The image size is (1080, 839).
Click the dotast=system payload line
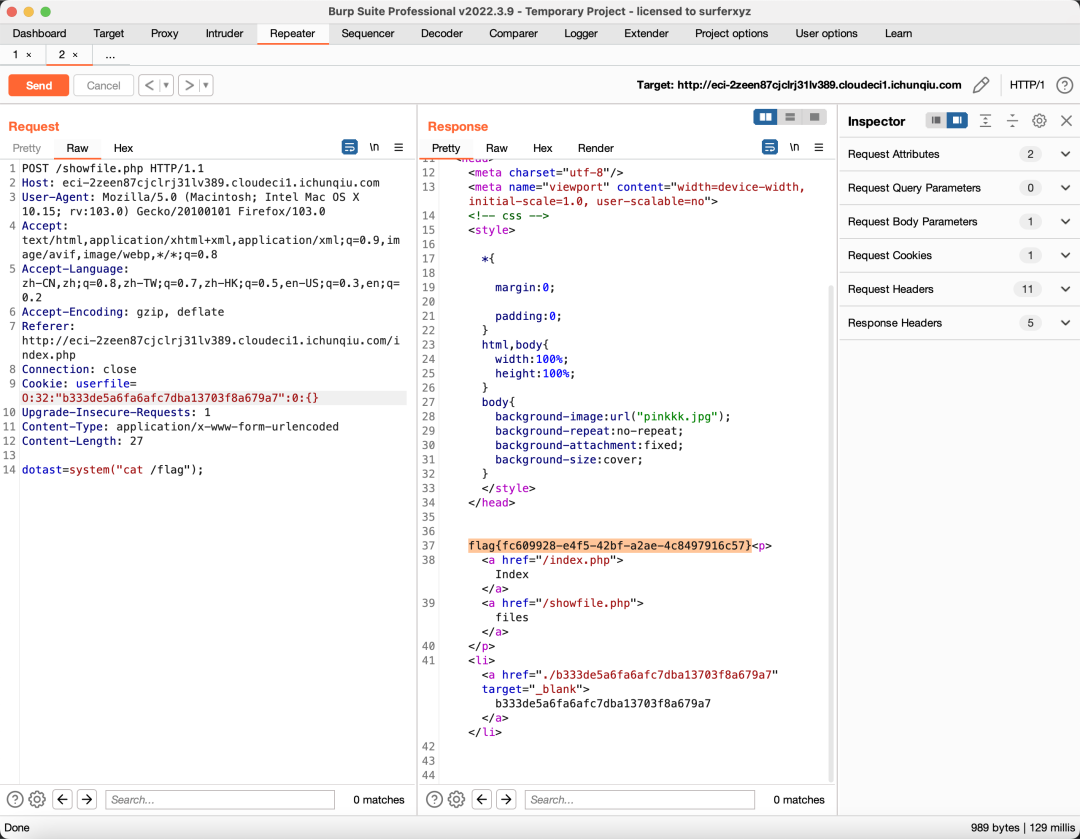112,470
